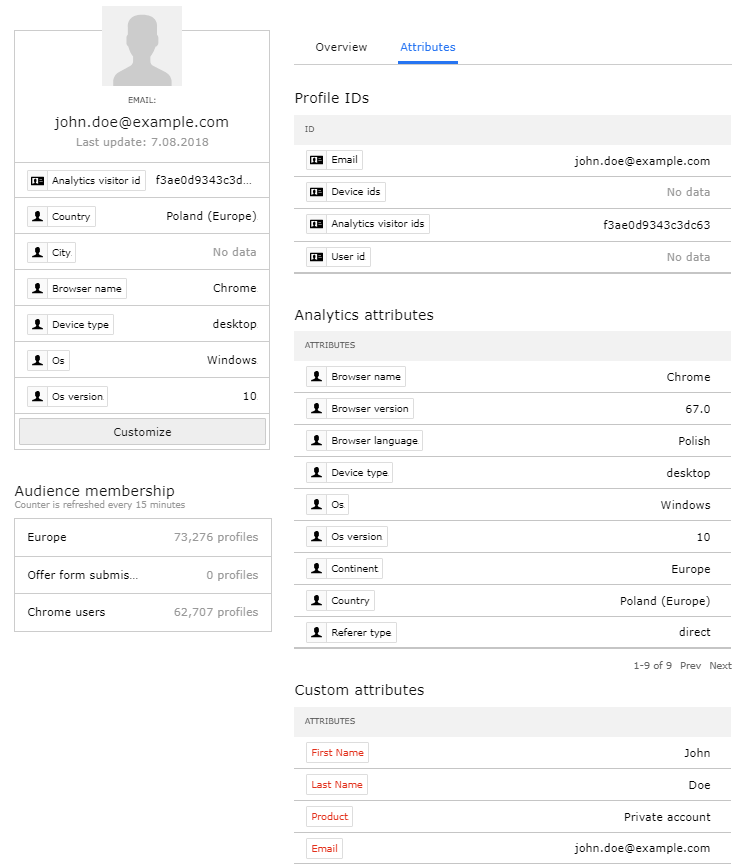Click person icon next to Browser language
This screenshot has width=738, height=864.
pyautogui.click(x=317, y=441)
